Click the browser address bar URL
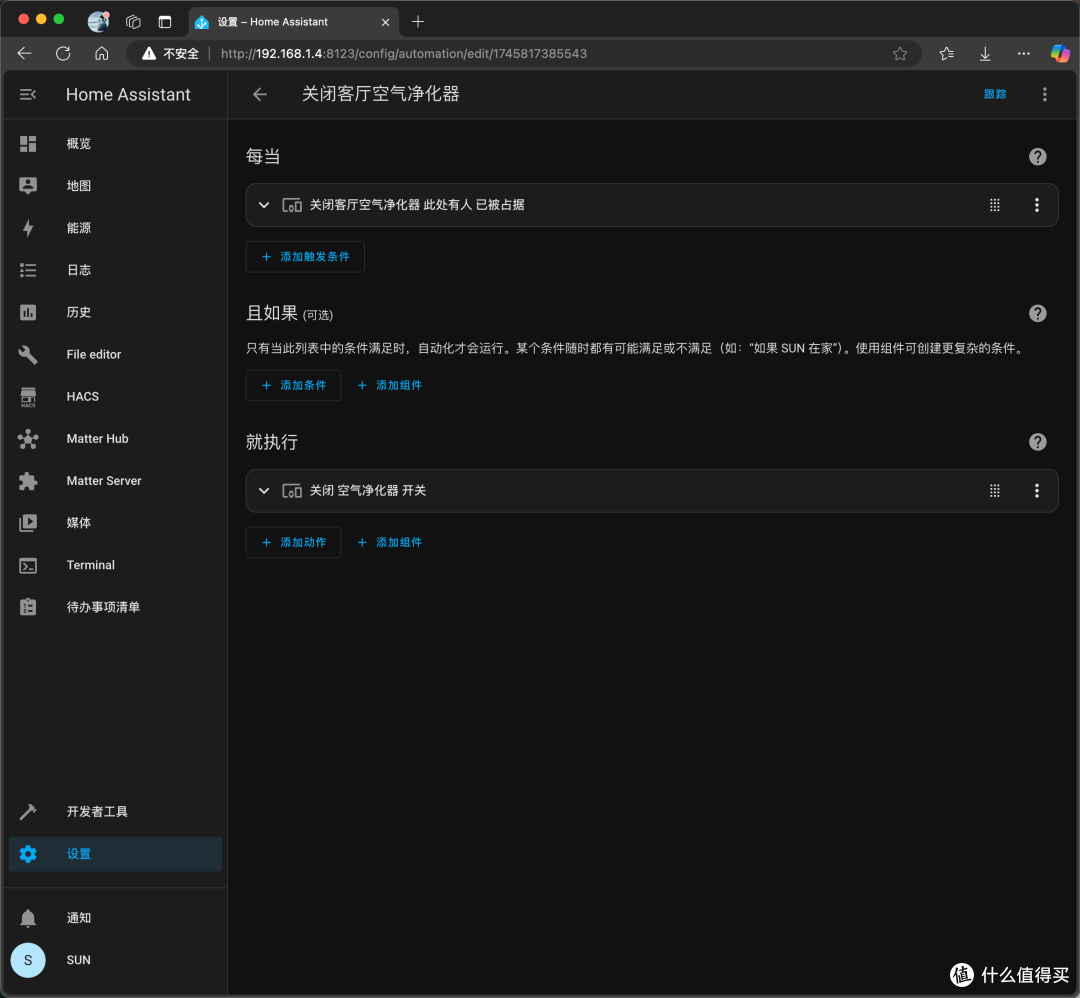1080x998 pixels. coord(404,54)
